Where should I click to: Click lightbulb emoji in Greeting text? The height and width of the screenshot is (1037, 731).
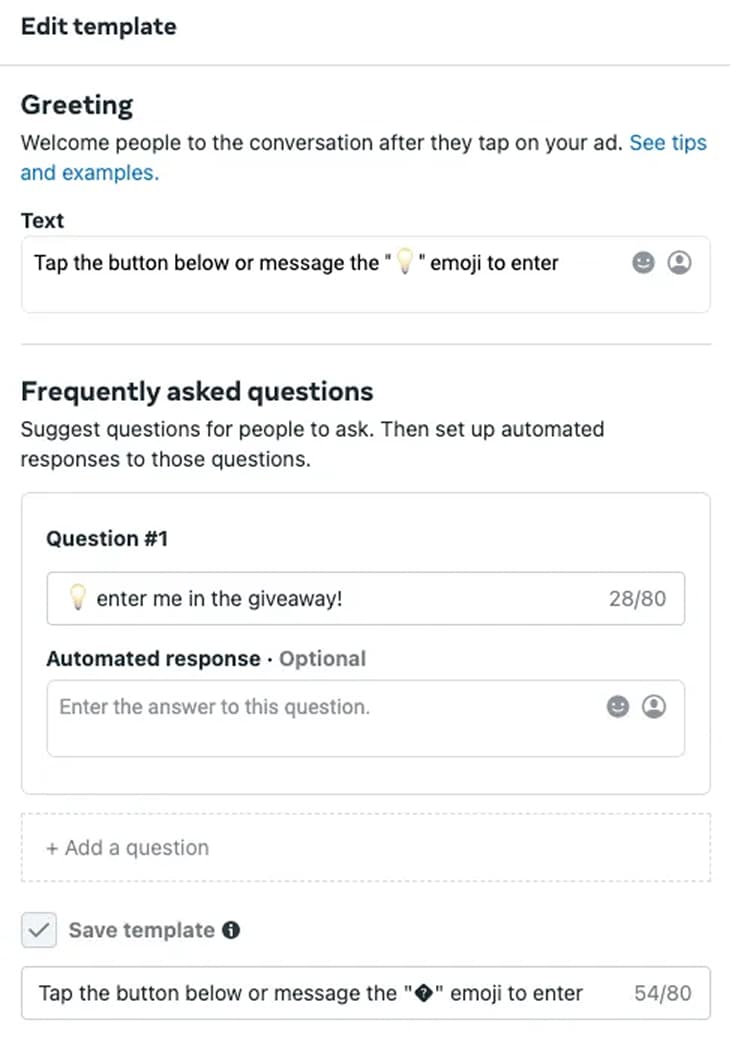coord(405,264)
